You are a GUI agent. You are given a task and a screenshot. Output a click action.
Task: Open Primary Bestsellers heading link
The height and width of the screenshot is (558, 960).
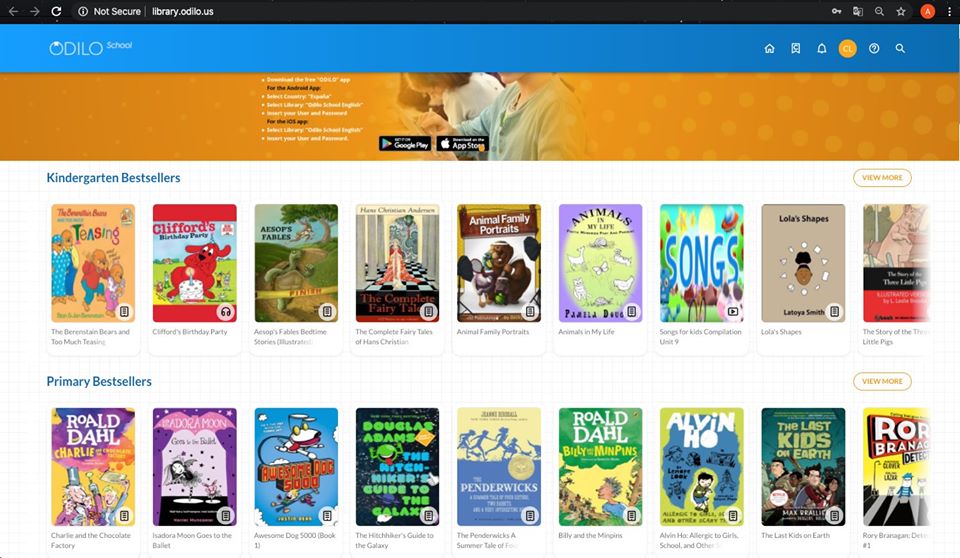(x=99, y=382)
